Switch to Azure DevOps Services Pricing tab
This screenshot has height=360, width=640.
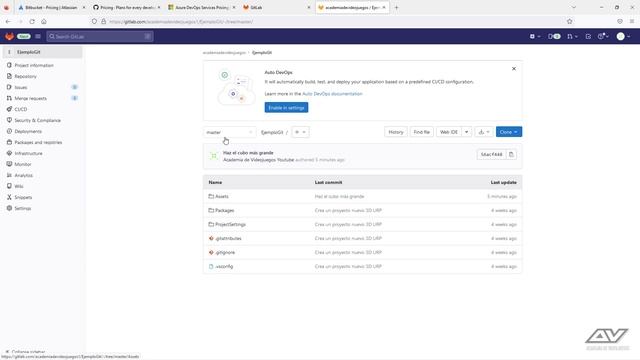pos(202,7)
